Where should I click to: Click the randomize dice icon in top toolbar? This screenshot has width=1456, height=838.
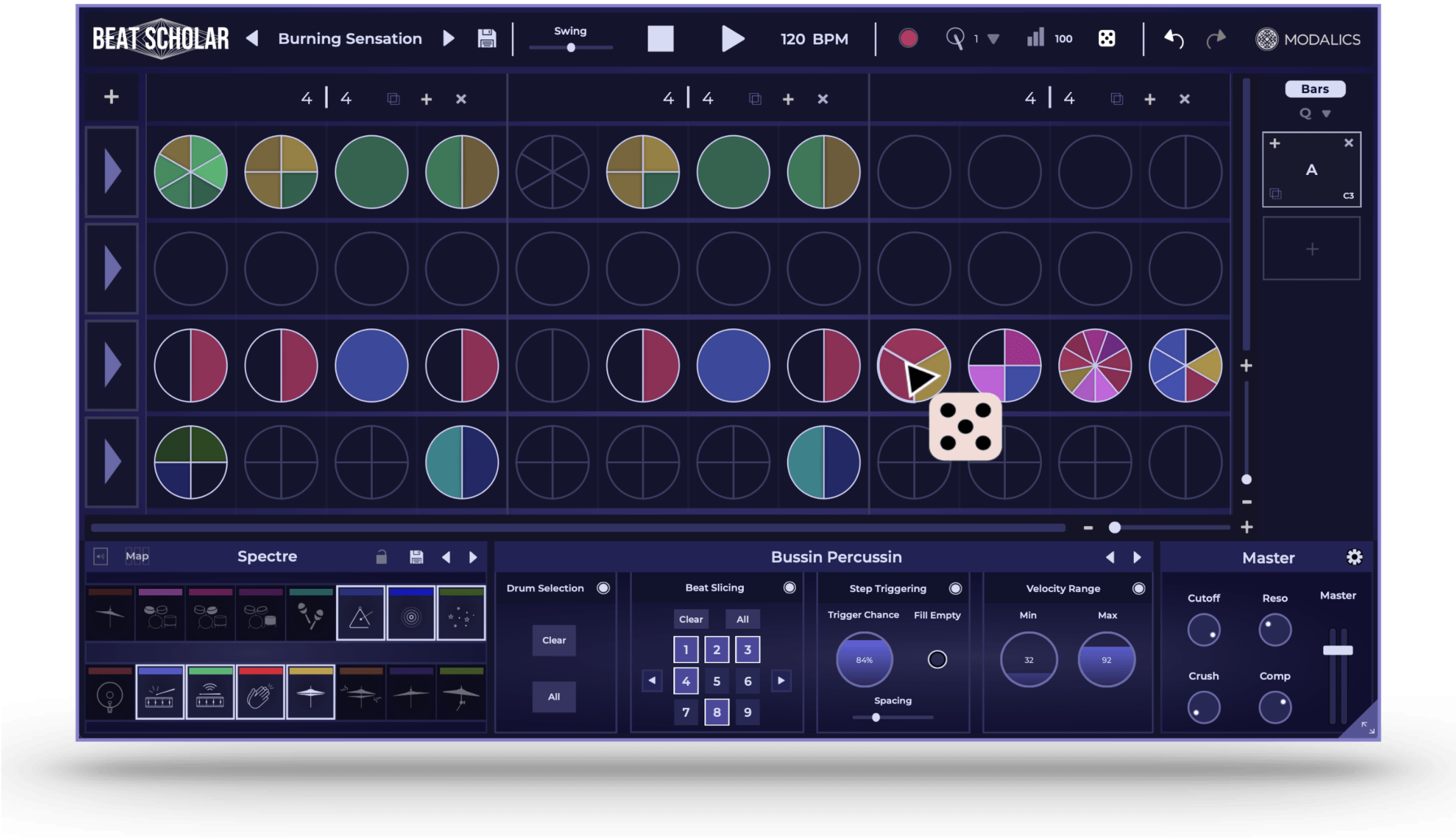[x=1107, y=39]
